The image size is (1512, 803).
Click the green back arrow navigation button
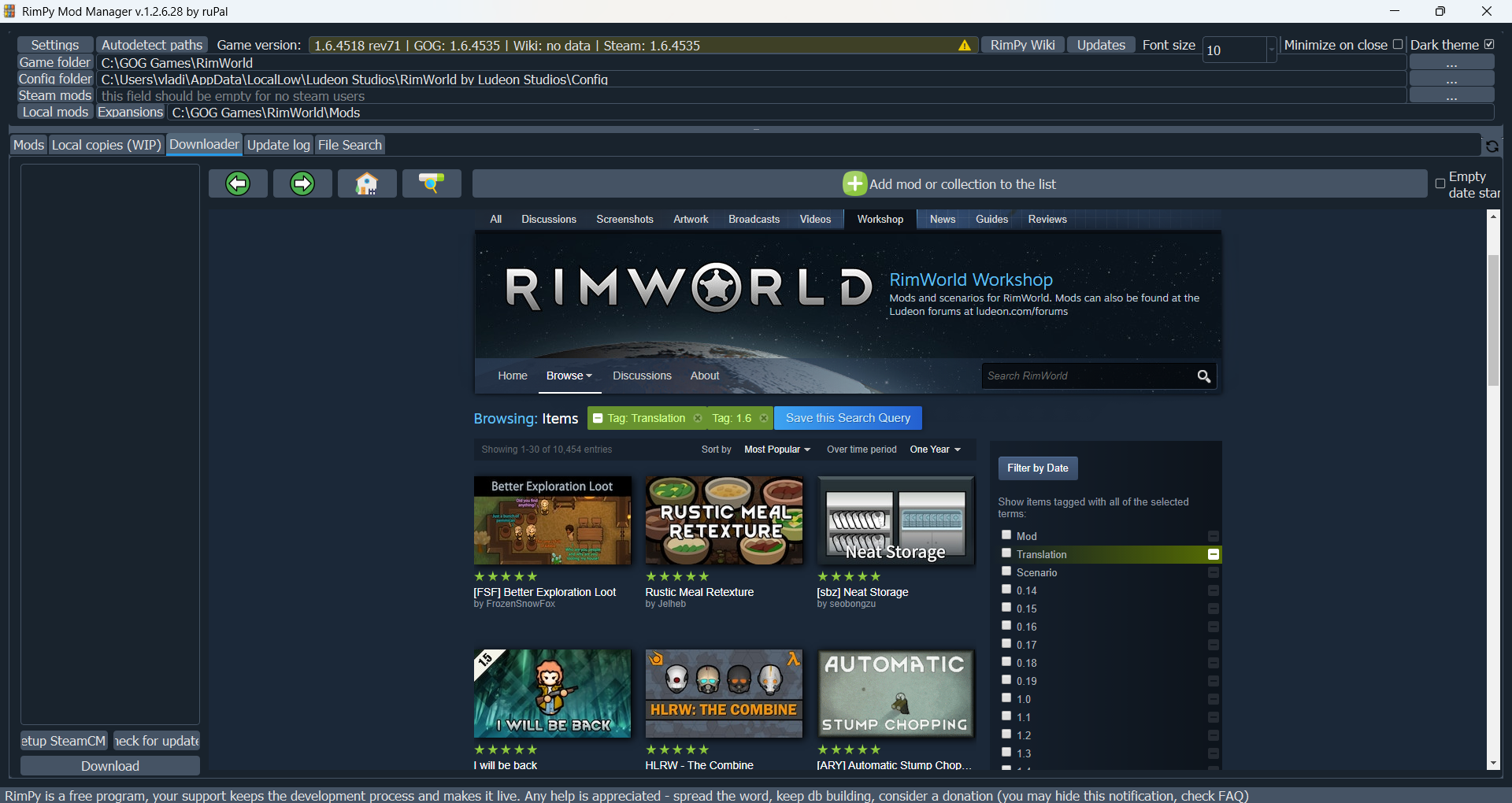click(x=238, y=183)
